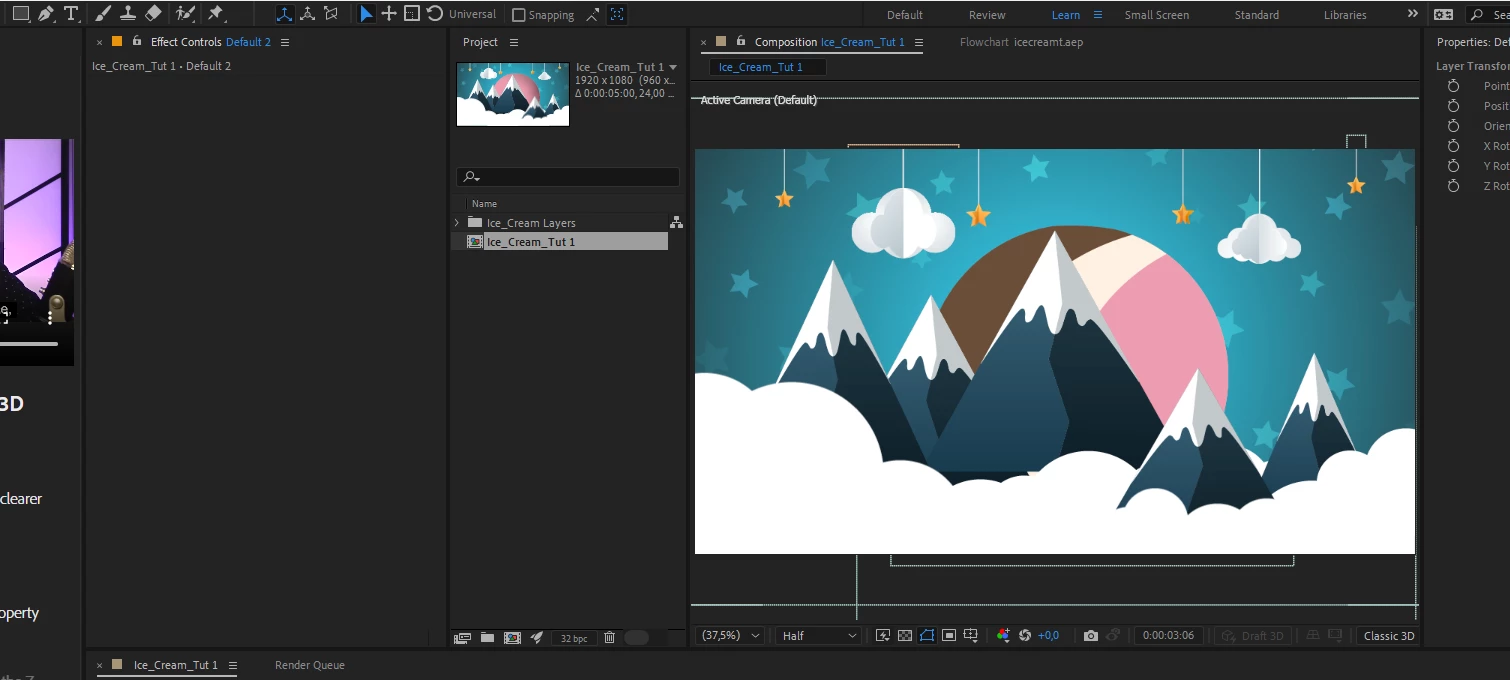Image resolution: width=1510 pixels, height=680 pixels.
Task: Delete selected project item with trash icon
Action: [x=609, y=637]
